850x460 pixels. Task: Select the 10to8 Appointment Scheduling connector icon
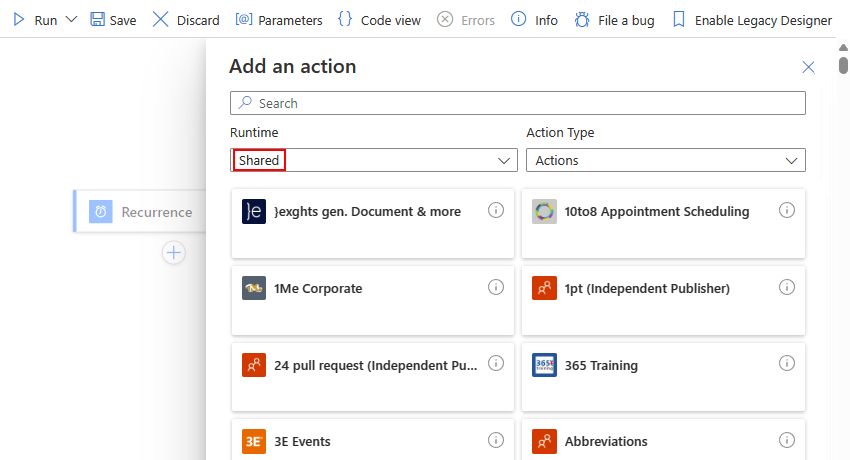click(x=544, y=211)
